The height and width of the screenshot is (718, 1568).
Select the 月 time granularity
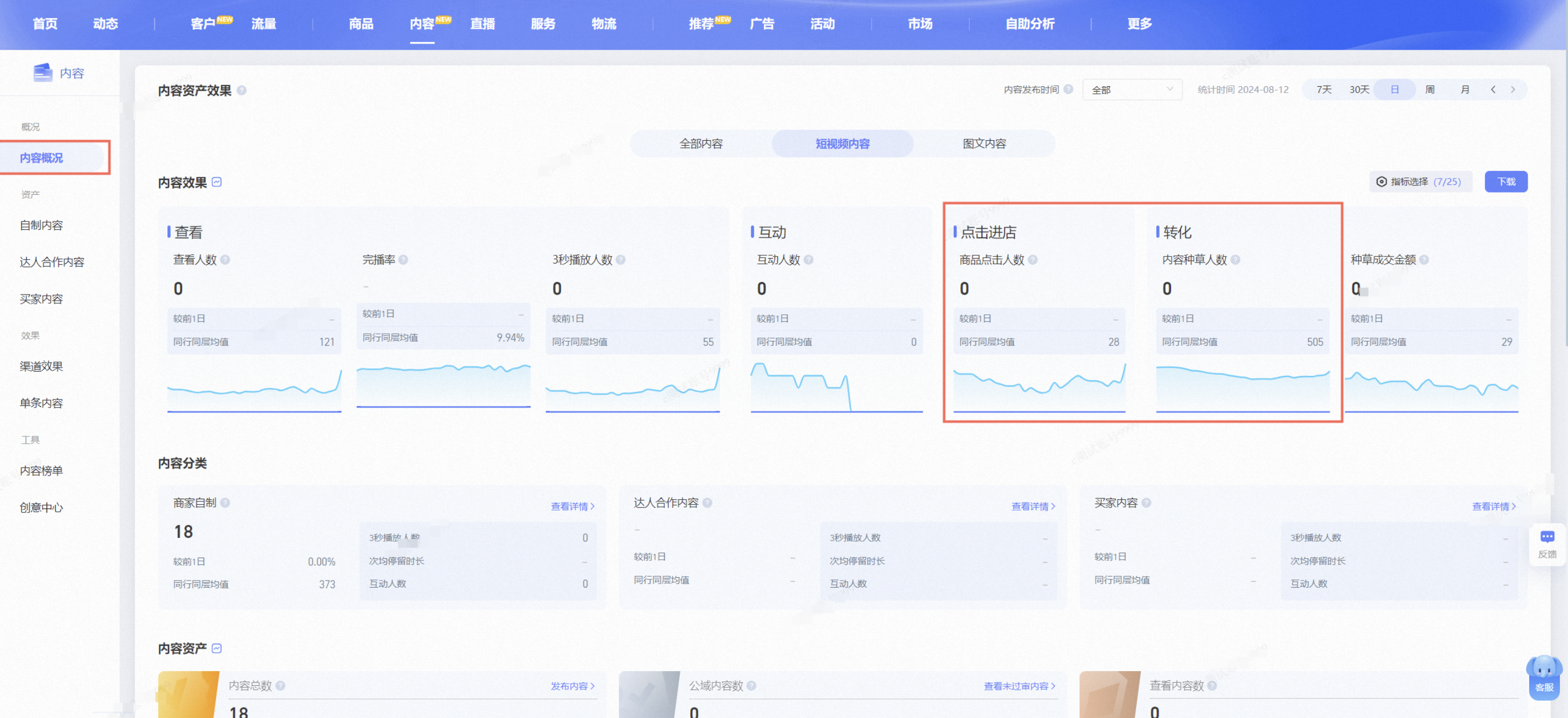(1465, 90)
